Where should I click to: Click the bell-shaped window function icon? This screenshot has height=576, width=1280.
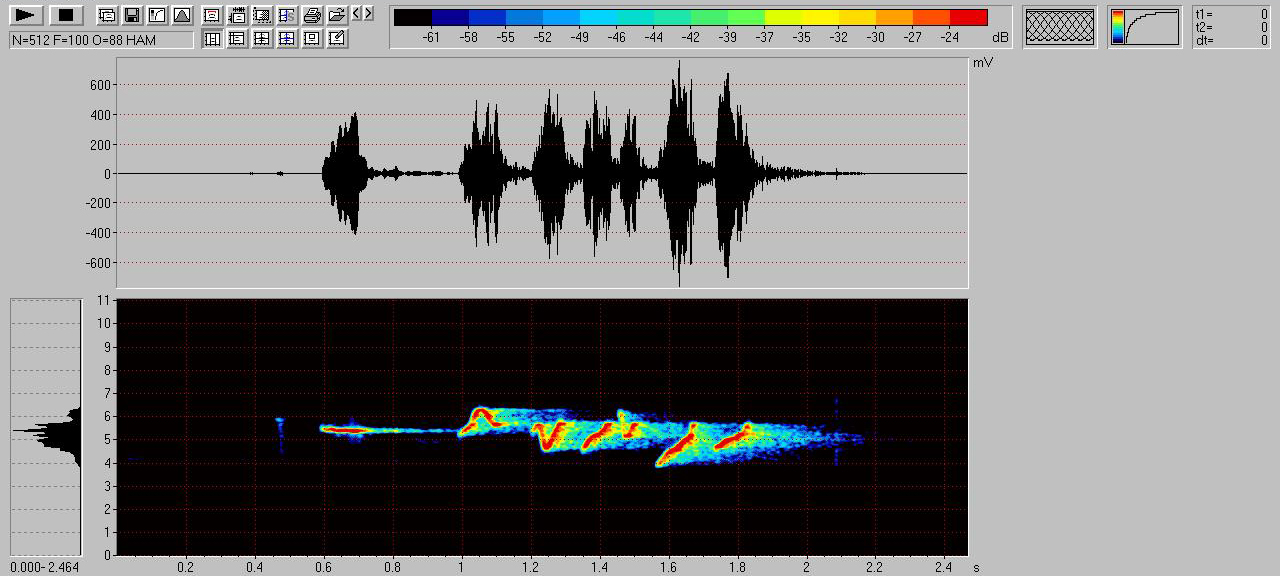click(182, 15)
